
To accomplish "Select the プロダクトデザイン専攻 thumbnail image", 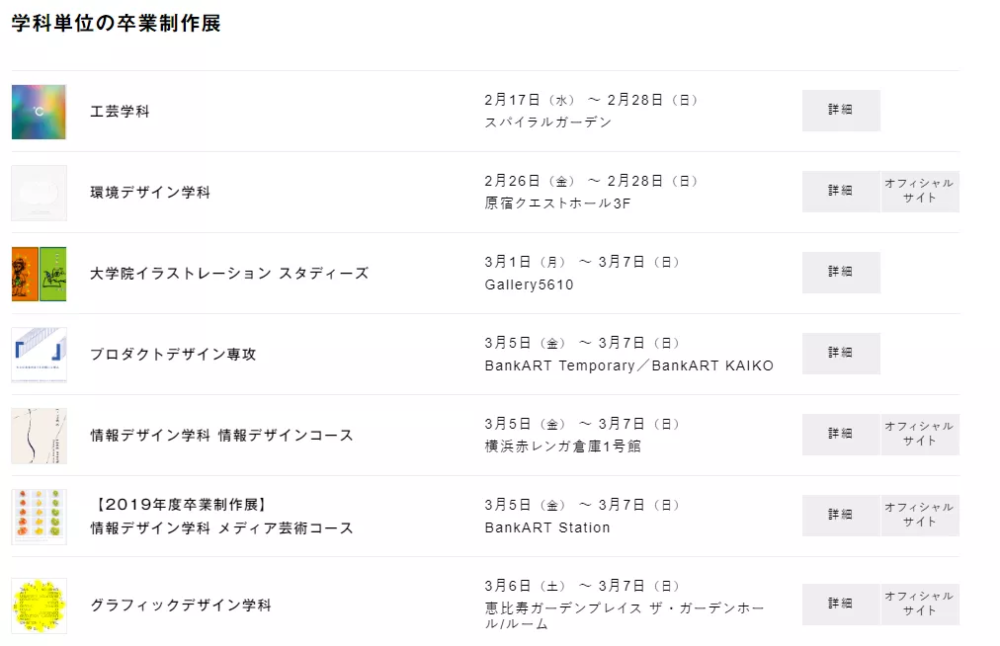I will coord(39,355).
